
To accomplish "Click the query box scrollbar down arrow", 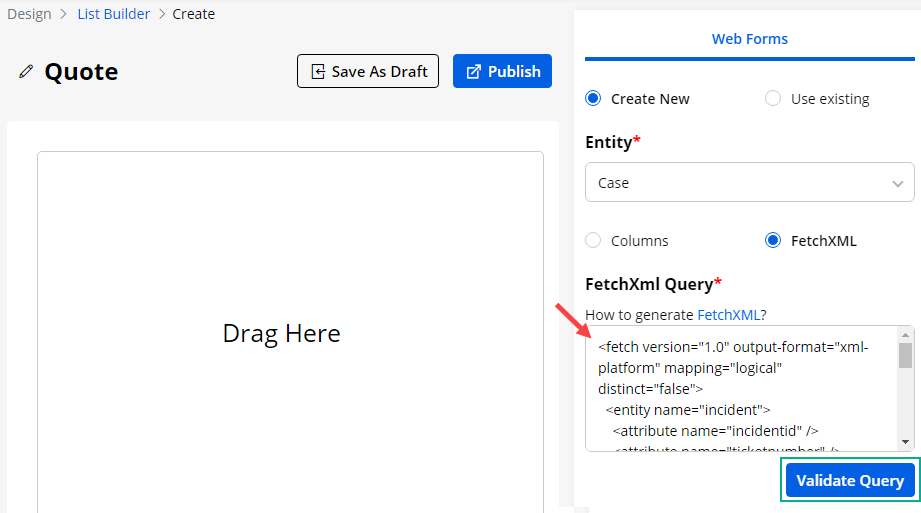I will [904, 441].
